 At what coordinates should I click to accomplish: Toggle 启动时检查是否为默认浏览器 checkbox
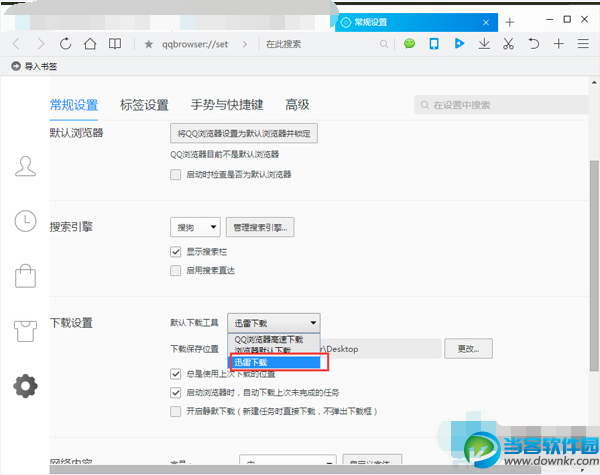click(176, 175)
